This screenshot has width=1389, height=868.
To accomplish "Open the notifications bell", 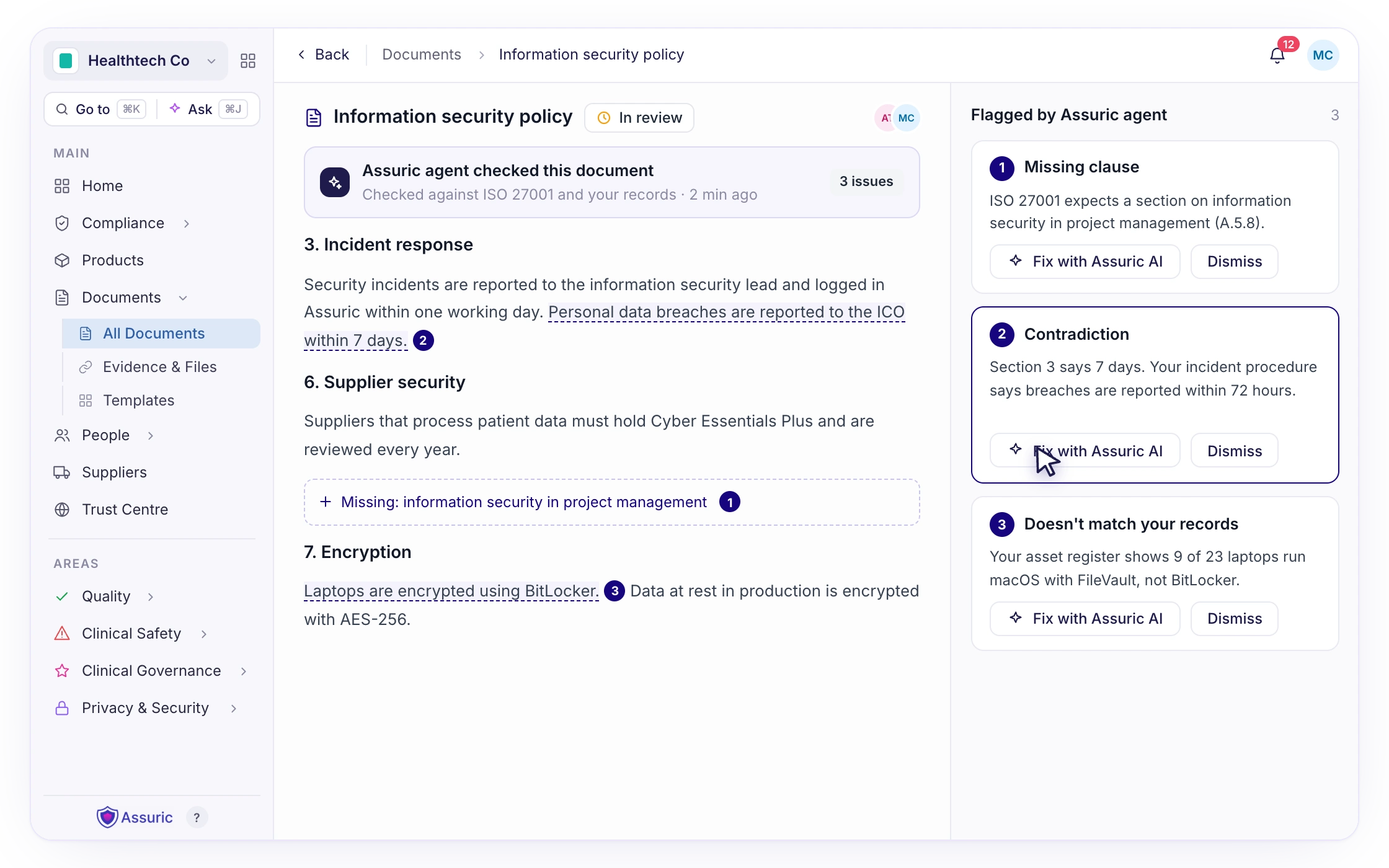I will (1277, 56).
